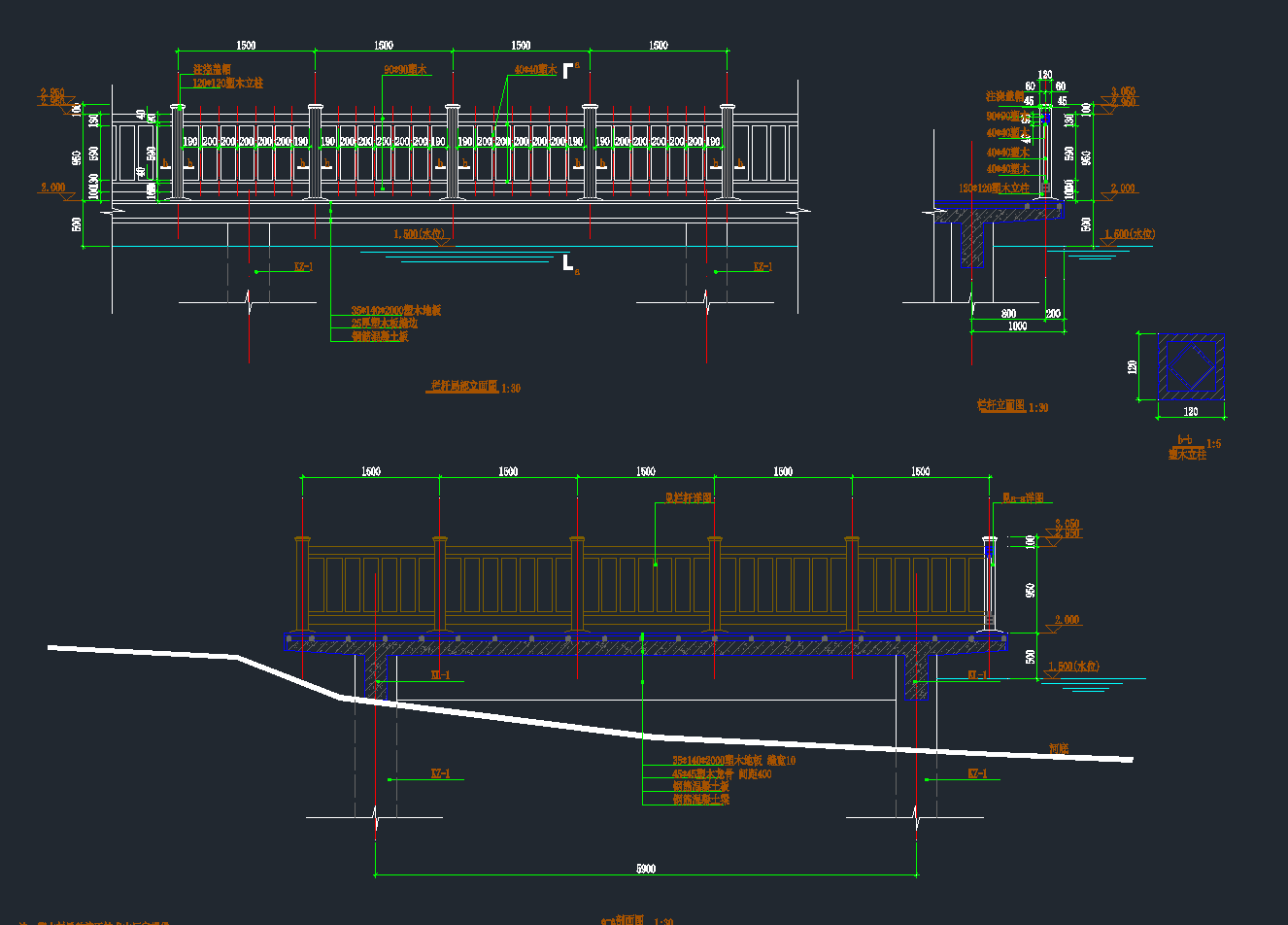Click the upper section cut marker 'a'

click(569, 70)
